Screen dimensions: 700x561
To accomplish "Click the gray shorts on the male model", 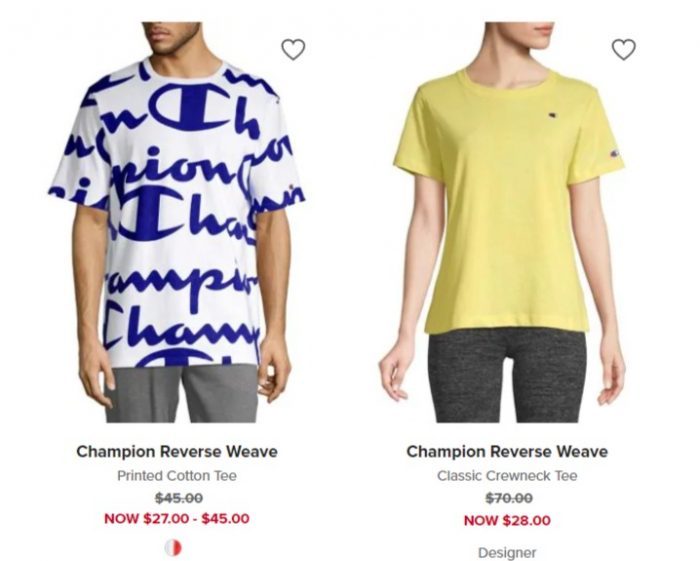I will pos(182,395).
